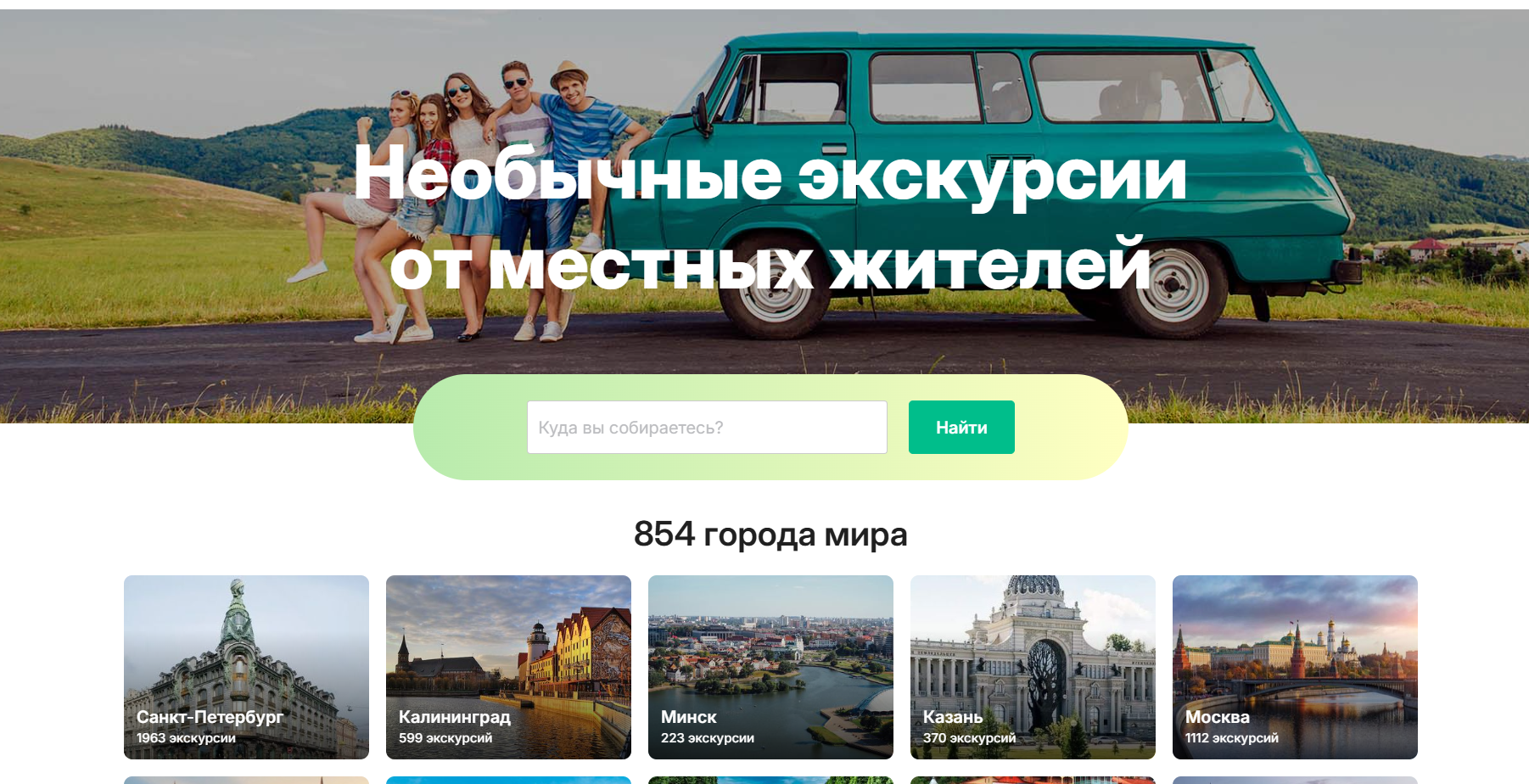Image resolution: width=1529 pixels, height=784 pixels.
Task: Click the 'Куда вы собираетесь?' search field
Action: pos(707,428)
